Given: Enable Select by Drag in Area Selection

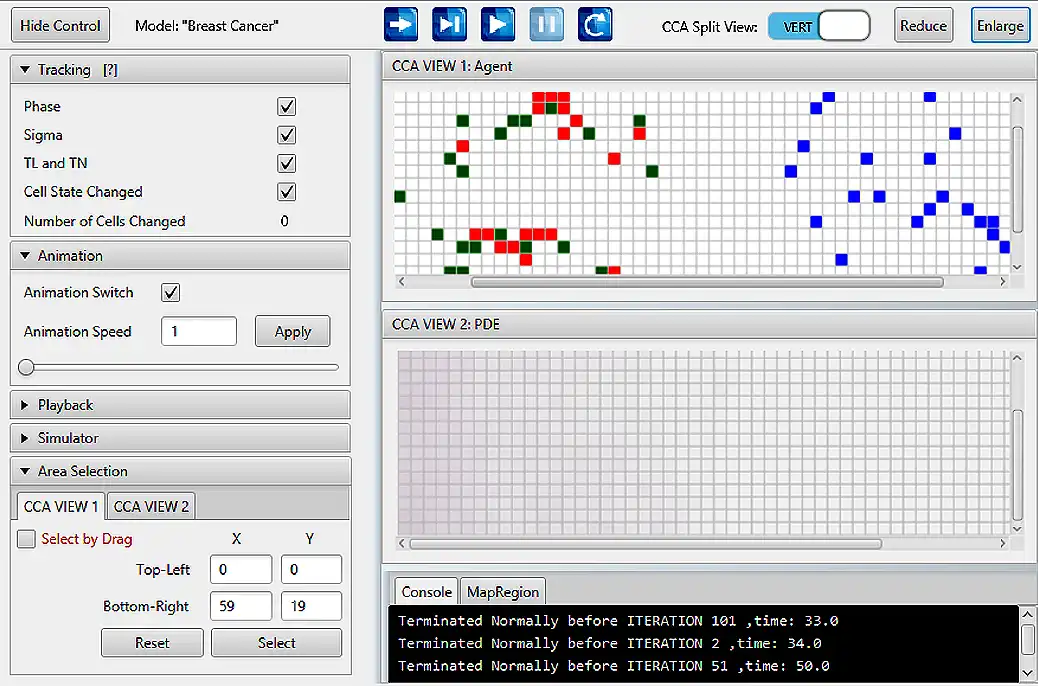Looking at the screenshot, I should (26, 539).
